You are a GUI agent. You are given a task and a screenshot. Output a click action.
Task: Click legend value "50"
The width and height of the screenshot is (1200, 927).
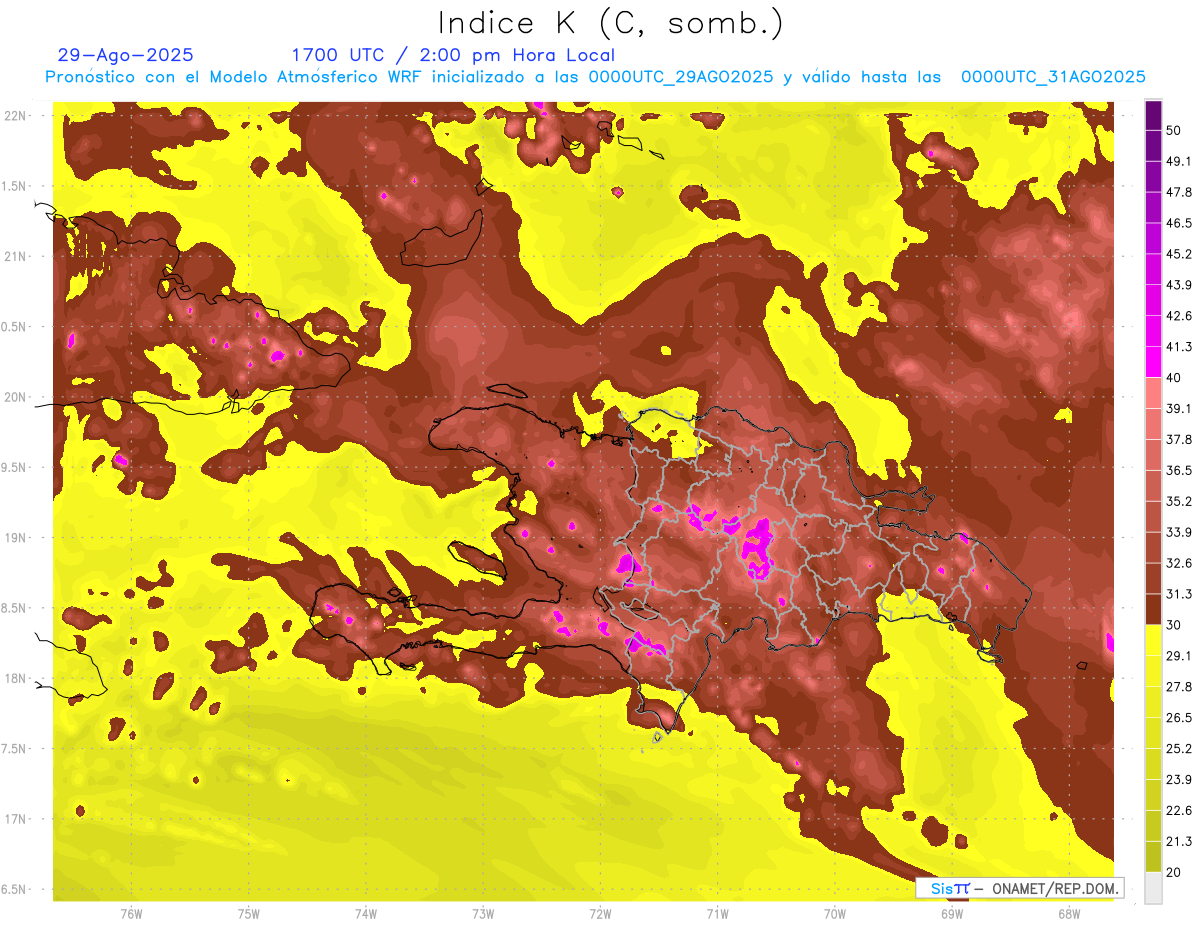click(x=1175, y=131)
